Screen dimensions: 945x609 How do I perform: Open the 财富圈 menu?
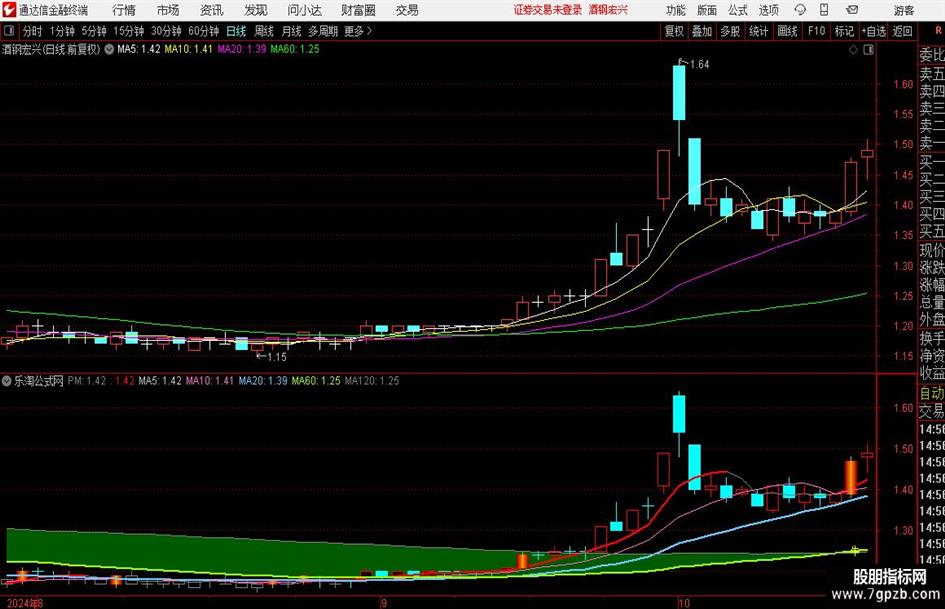tap(358, 10)
